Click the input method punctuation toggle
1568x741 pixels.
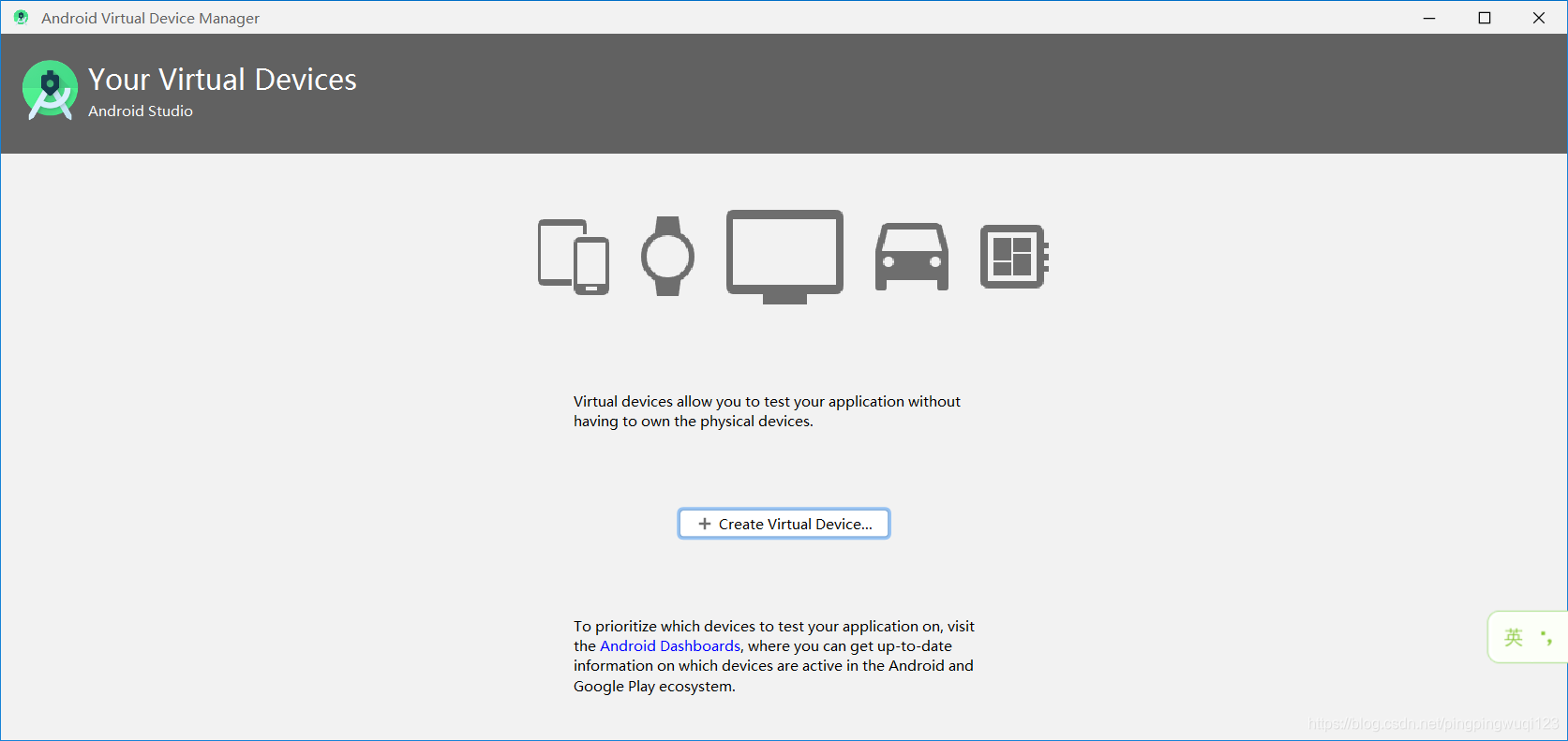pos(1546,638)
